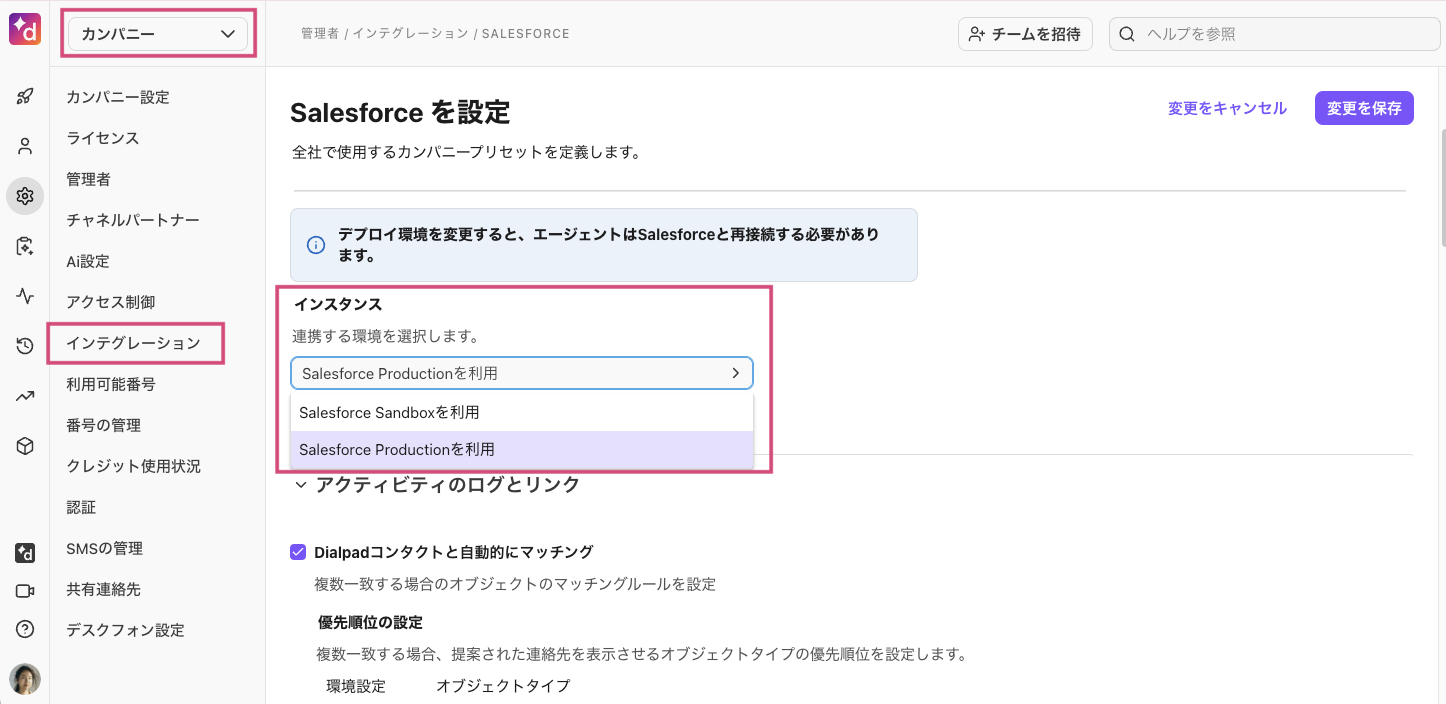This screenshot has height=704, width=1446.
Task: Open ライセンス menu item
Action: click(102, 138)
